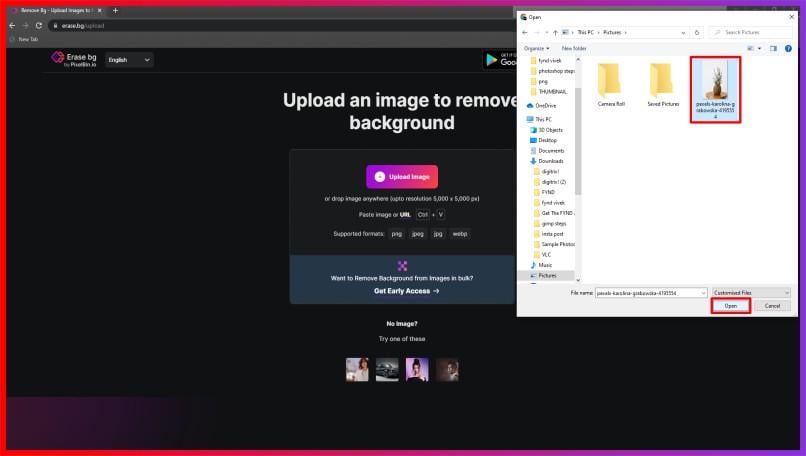Open the FYND folder in tree
Screen dimensions: 806x456
pyautogui.click(x=544, y=192)
